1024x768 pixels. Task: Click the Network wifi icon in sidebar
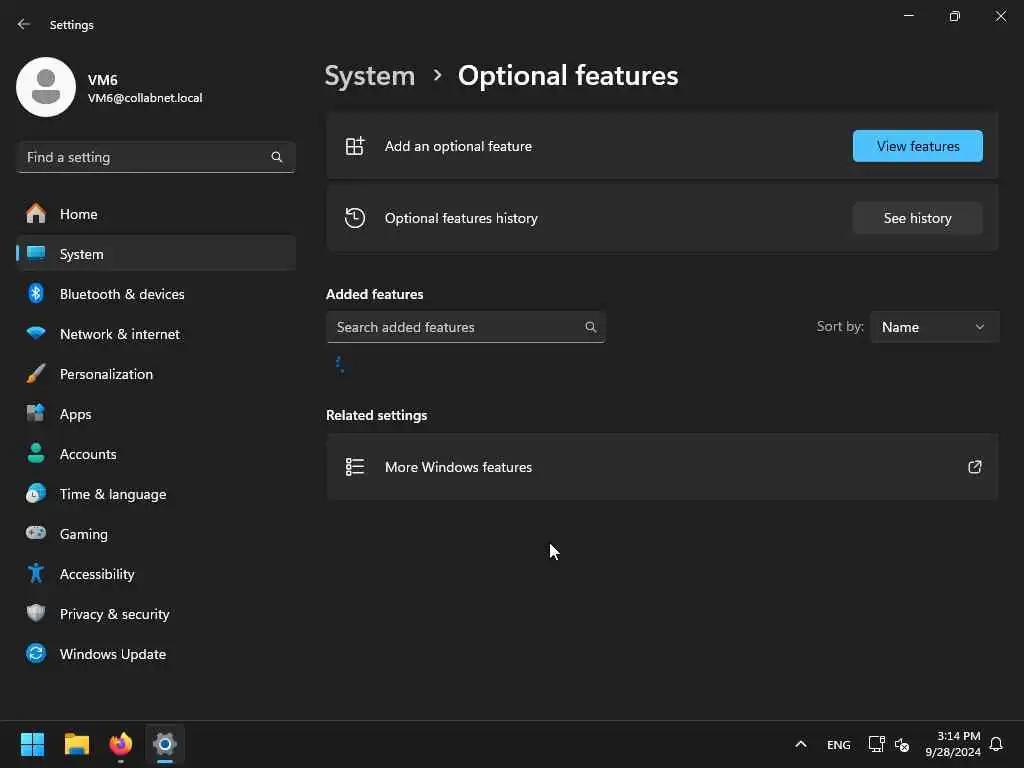(x=36, y=333)
